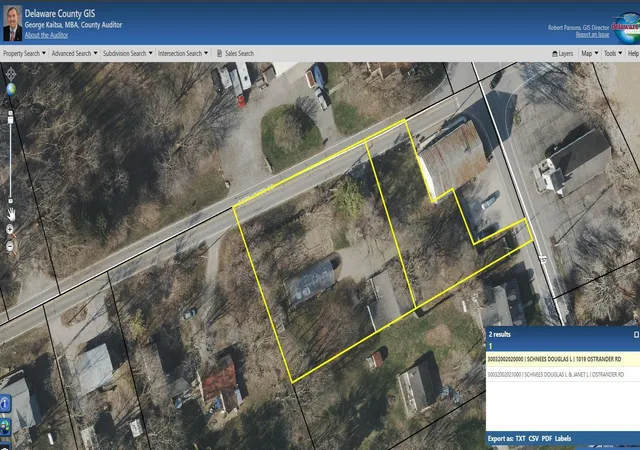This screenshot has width=640, height=450.
Task: Select result SCHNEES DOUGLAS L & JANET L
Action: [x=563, y=374]
